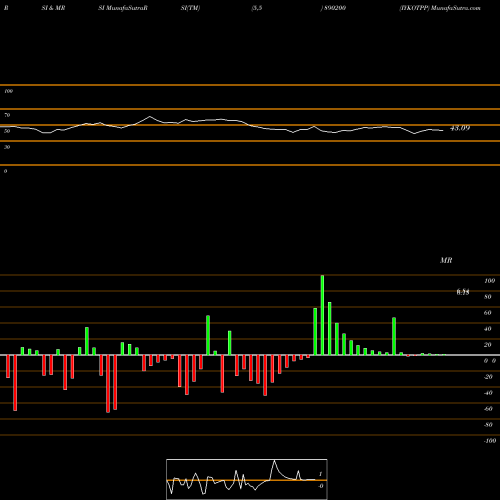Click the '1' label in the mini chart
This screenshot has height=500, width=500.
point(320,474)
